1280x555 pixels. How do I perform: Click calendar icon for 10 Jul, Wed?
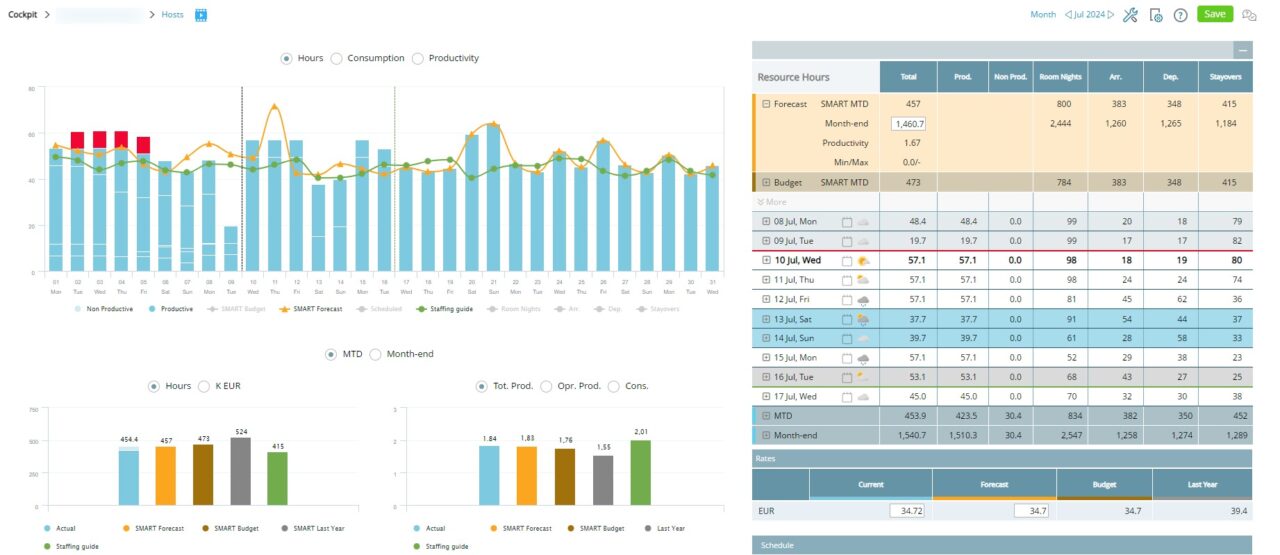point(847,260)
